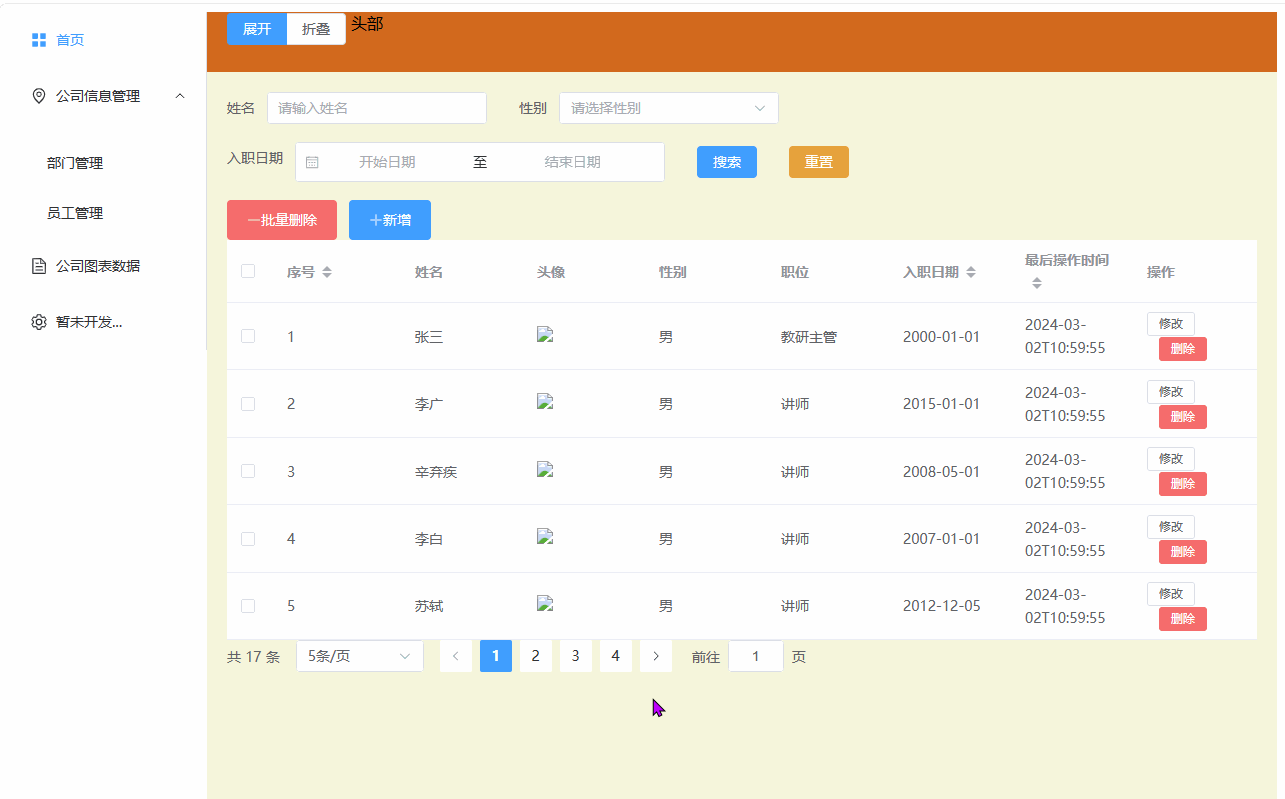
Task: Click 李白's avatar image
Action: click(x=545, y=536)
